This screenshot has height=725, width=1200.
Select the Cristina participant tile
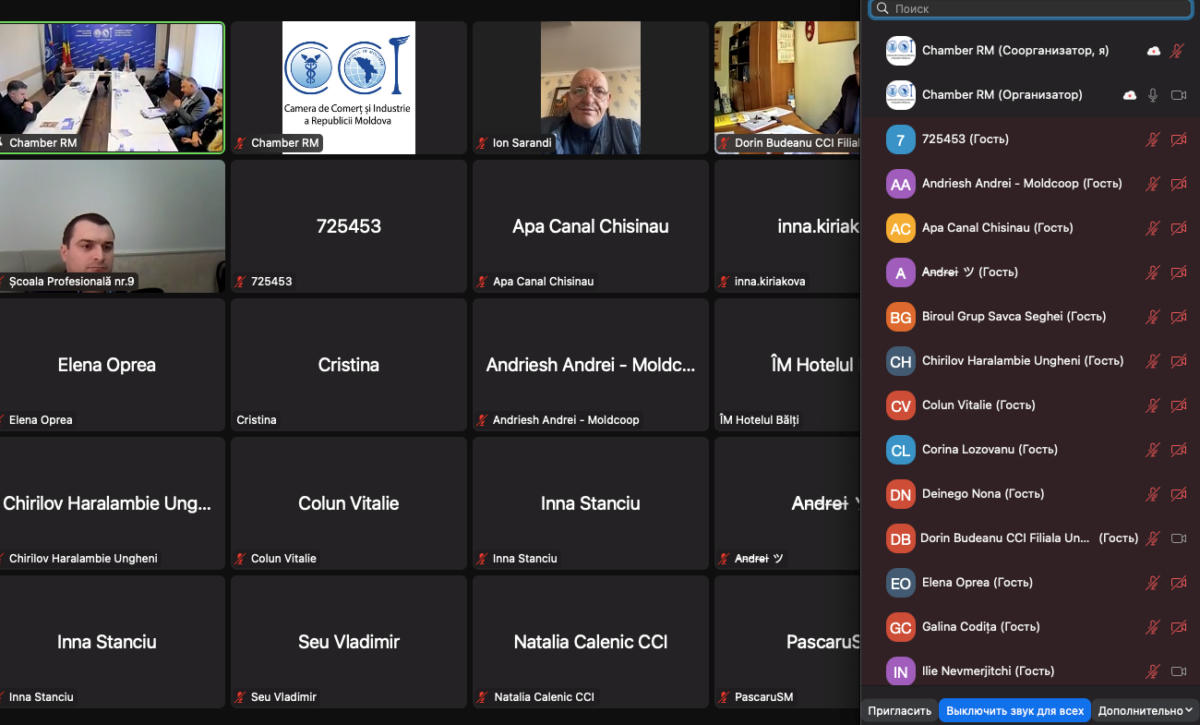pyautogui.click(x=349, y=365)
